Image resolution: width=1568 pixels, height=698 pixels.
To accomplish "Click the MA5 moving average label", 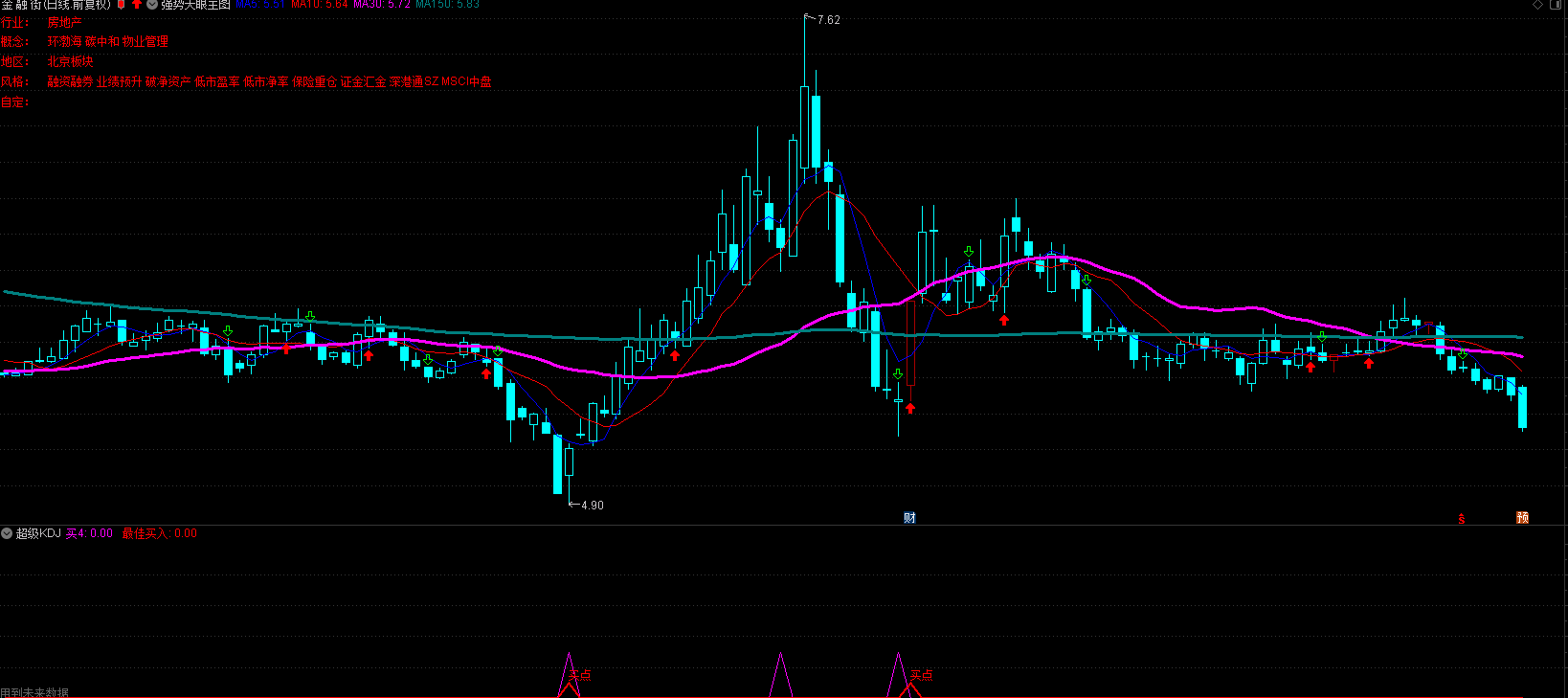I will 260,5.
